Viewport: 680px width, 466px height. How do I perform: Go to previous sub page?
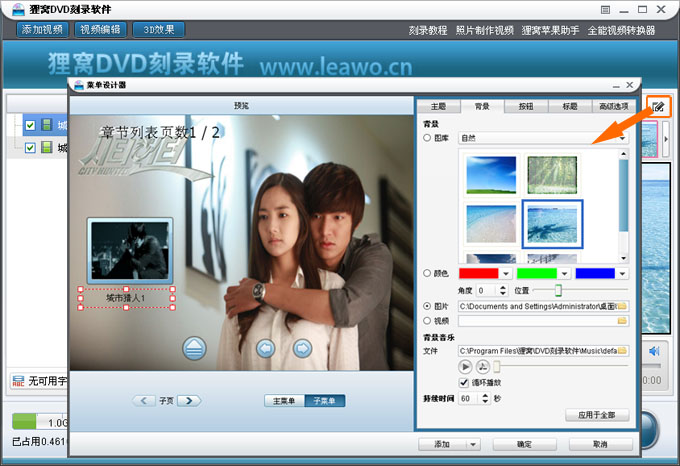tap(144, 401)
